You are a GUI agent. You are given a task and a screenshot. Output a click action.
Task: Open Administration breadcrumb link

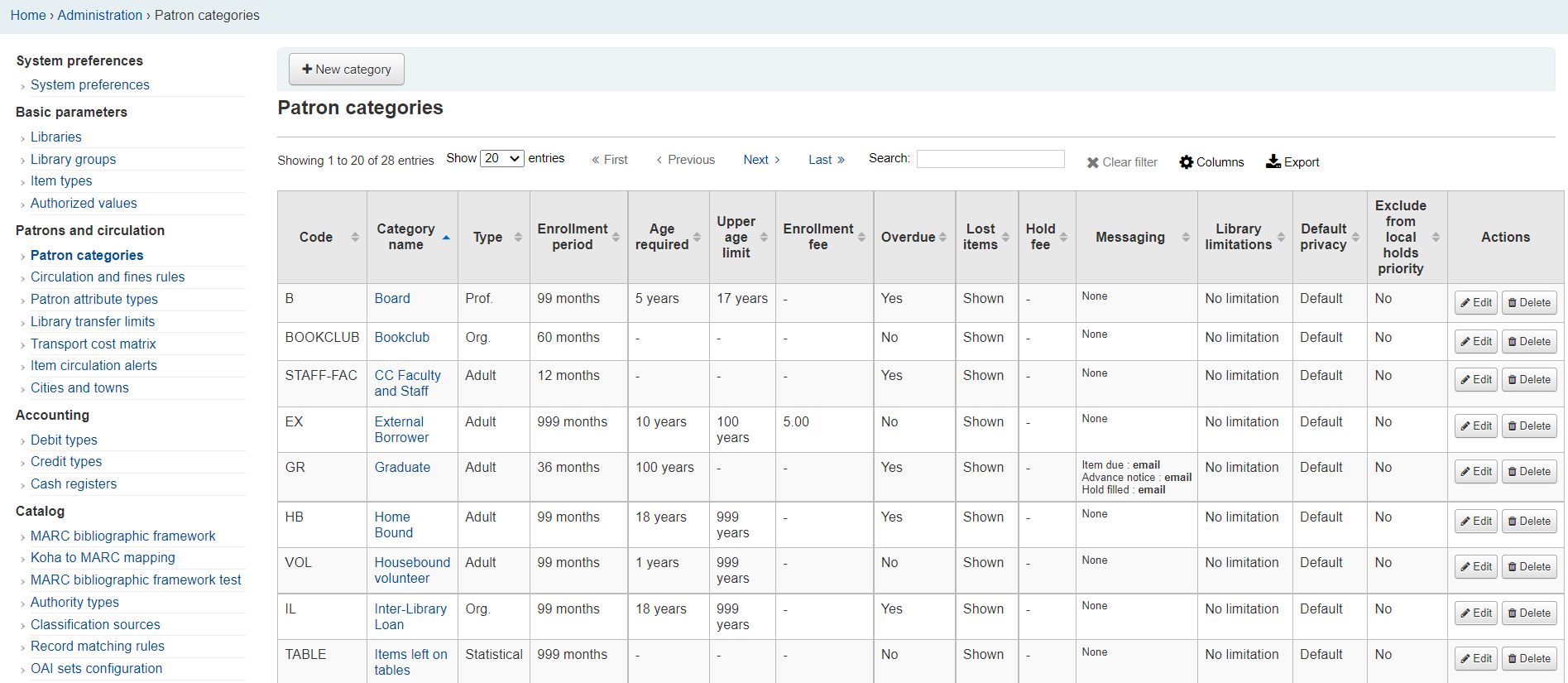coord(100,15)
